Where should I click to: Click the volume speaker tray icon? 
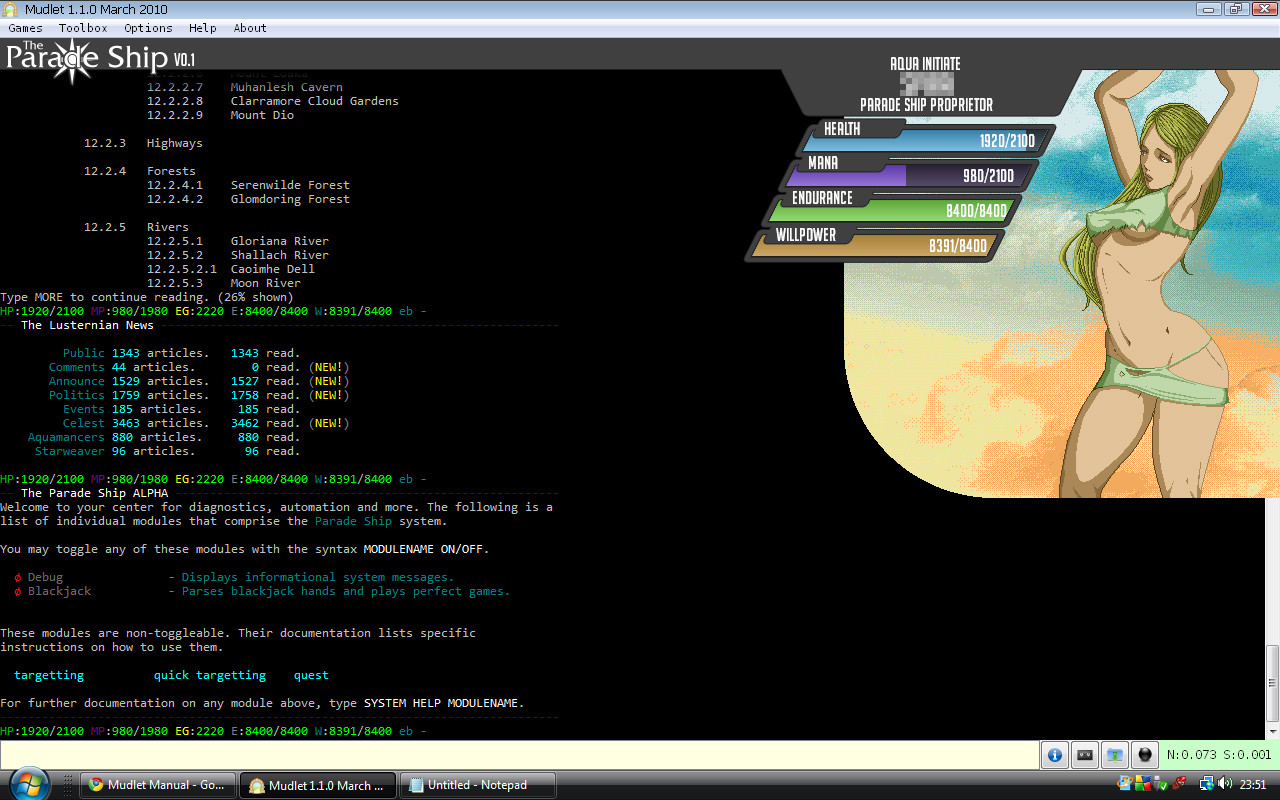1225,784
